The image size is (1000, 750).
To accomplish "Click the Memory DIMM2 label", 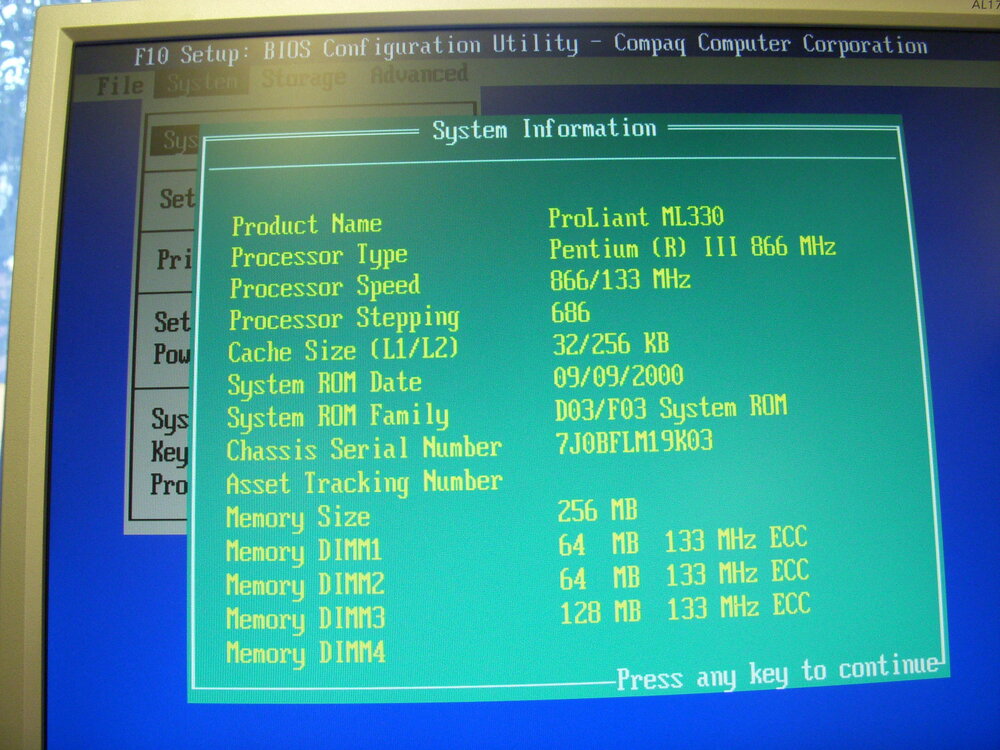I will pyautogui.click(x=305, y=585).
